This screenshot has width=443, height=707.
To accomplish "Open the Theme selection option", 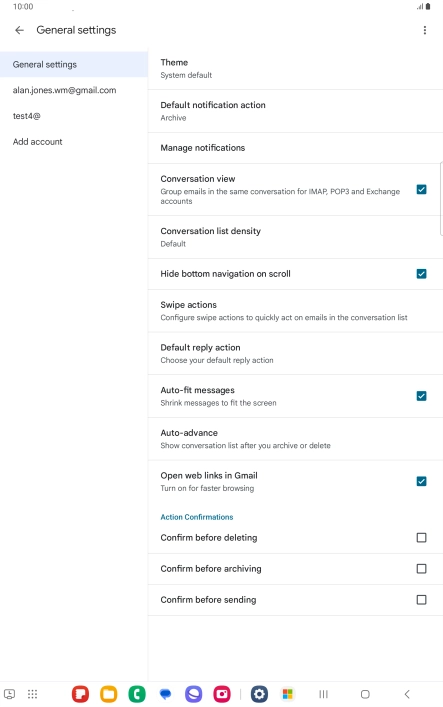I will point(295,69).
